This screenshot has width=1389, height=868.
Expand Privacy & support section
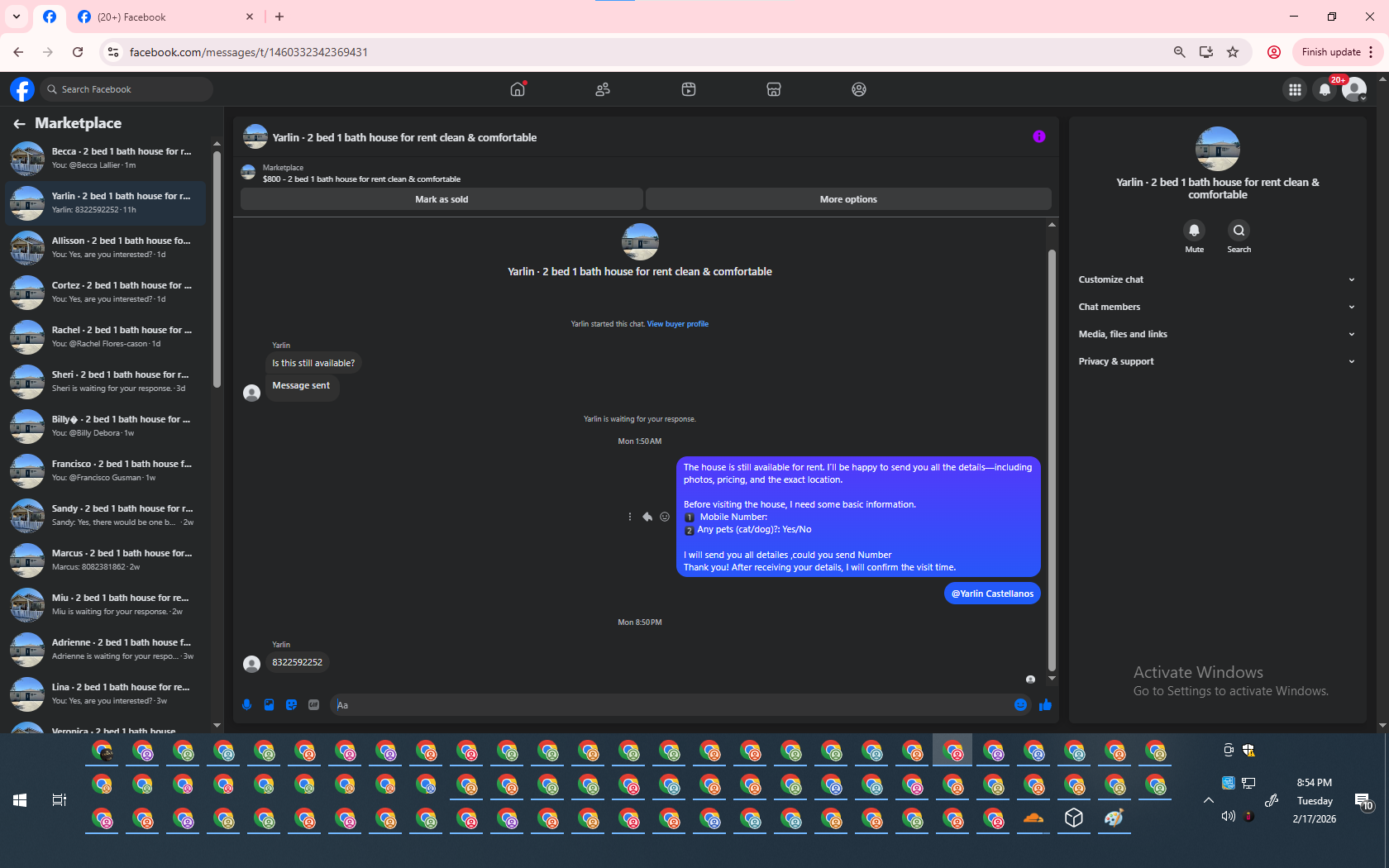coord(1217,361)
